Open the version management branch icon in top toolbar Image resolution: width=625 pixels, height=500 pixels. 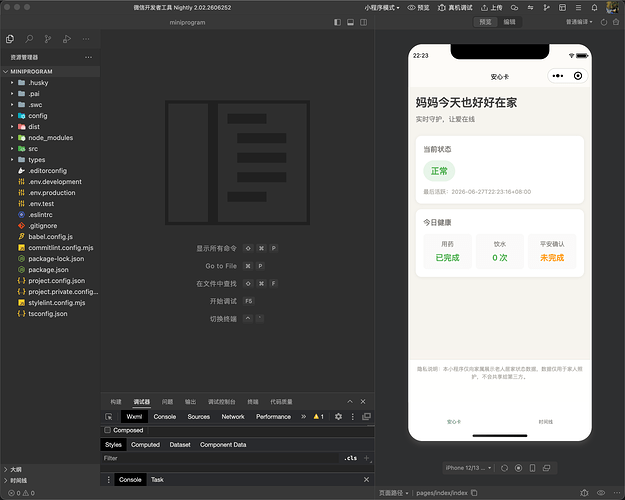pyautogui.click(x=546, y=8)
